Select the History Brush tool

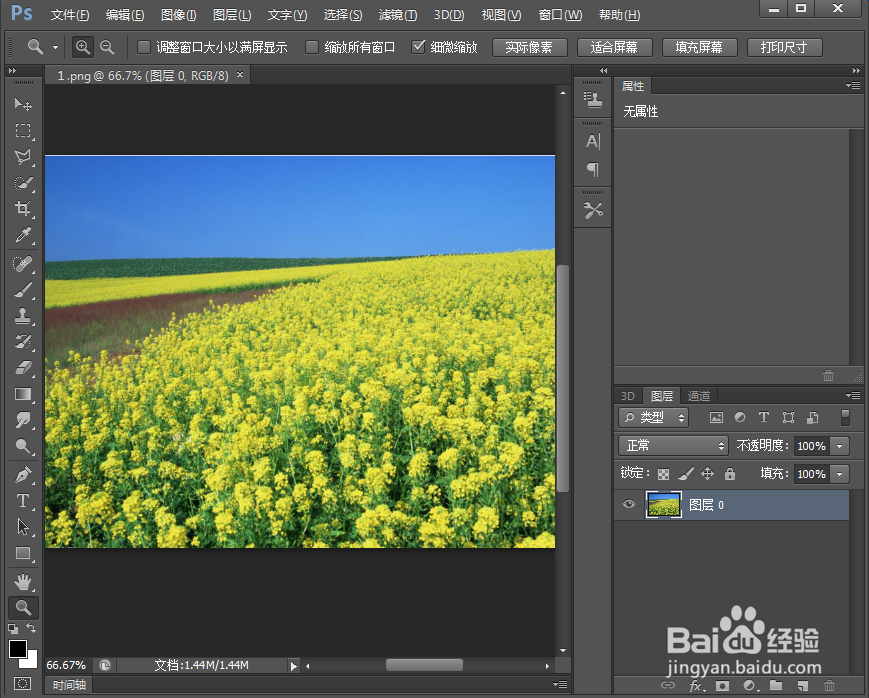(23, 342)
